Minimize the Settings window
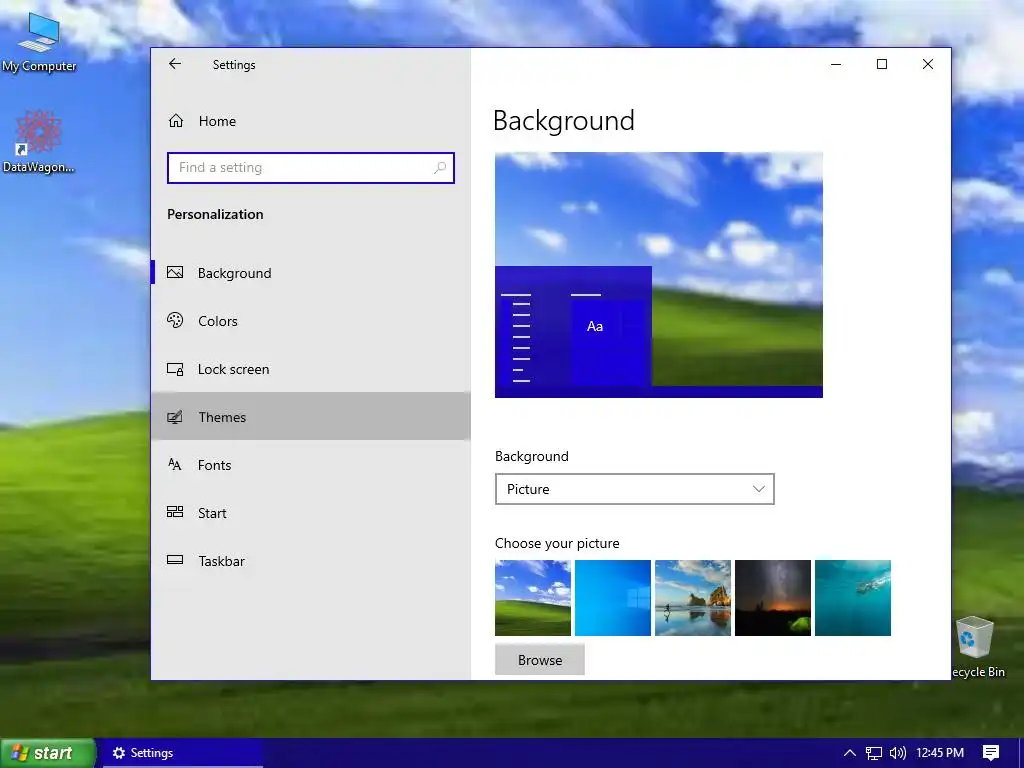The width and height of the screenshot is (1024, 768). pos(836,64)
